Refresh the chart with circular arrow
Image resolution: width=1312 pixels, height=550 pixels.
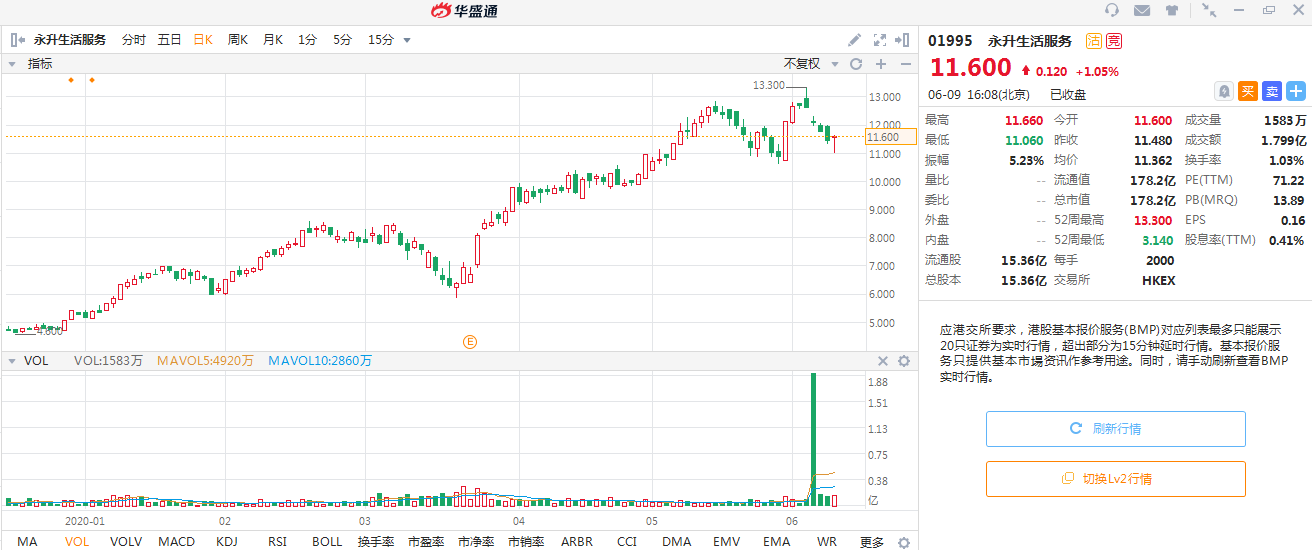coord(856,63)
